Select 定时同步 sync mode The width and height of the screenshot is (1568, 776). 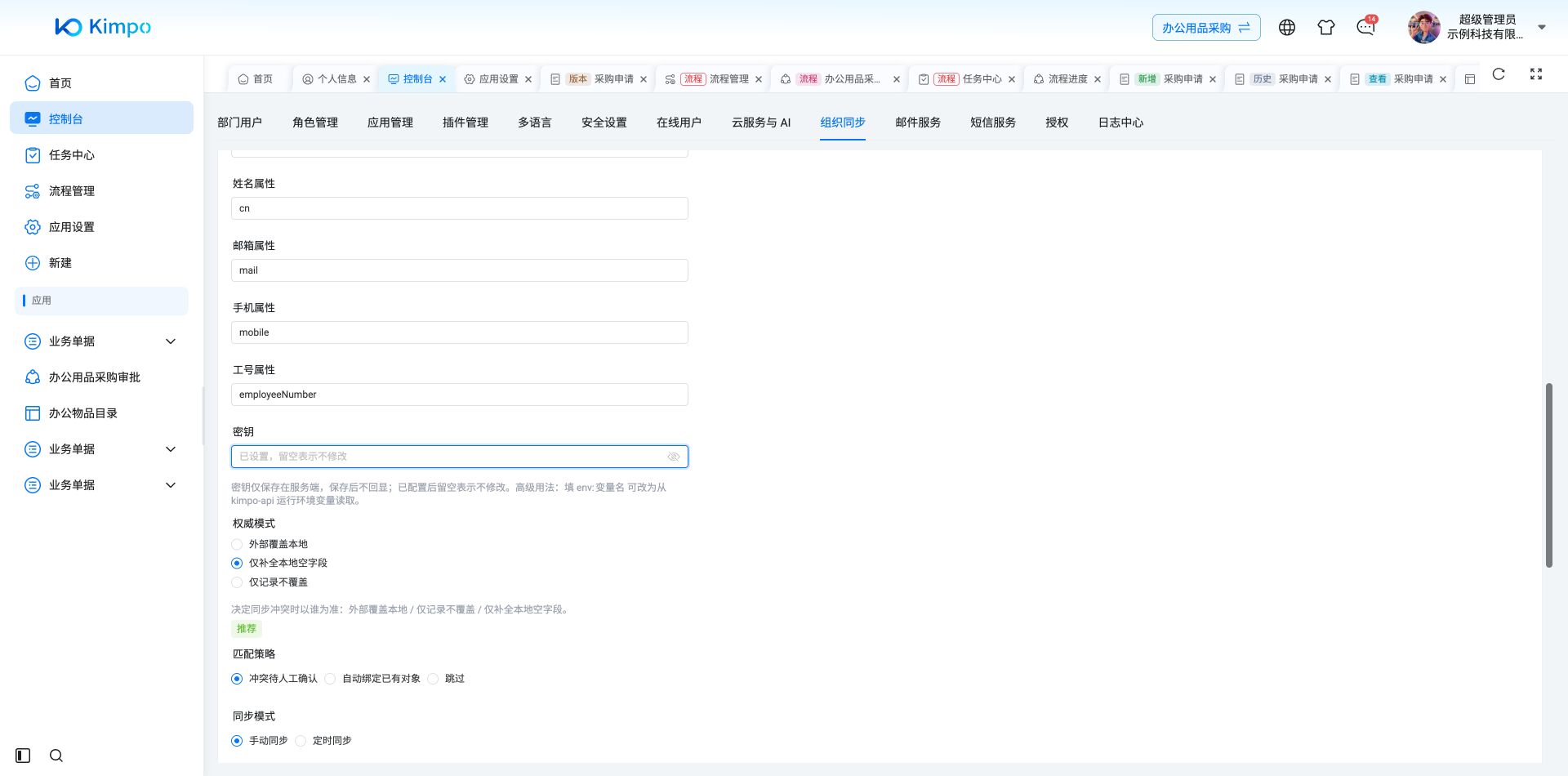[x=301, y=741]
